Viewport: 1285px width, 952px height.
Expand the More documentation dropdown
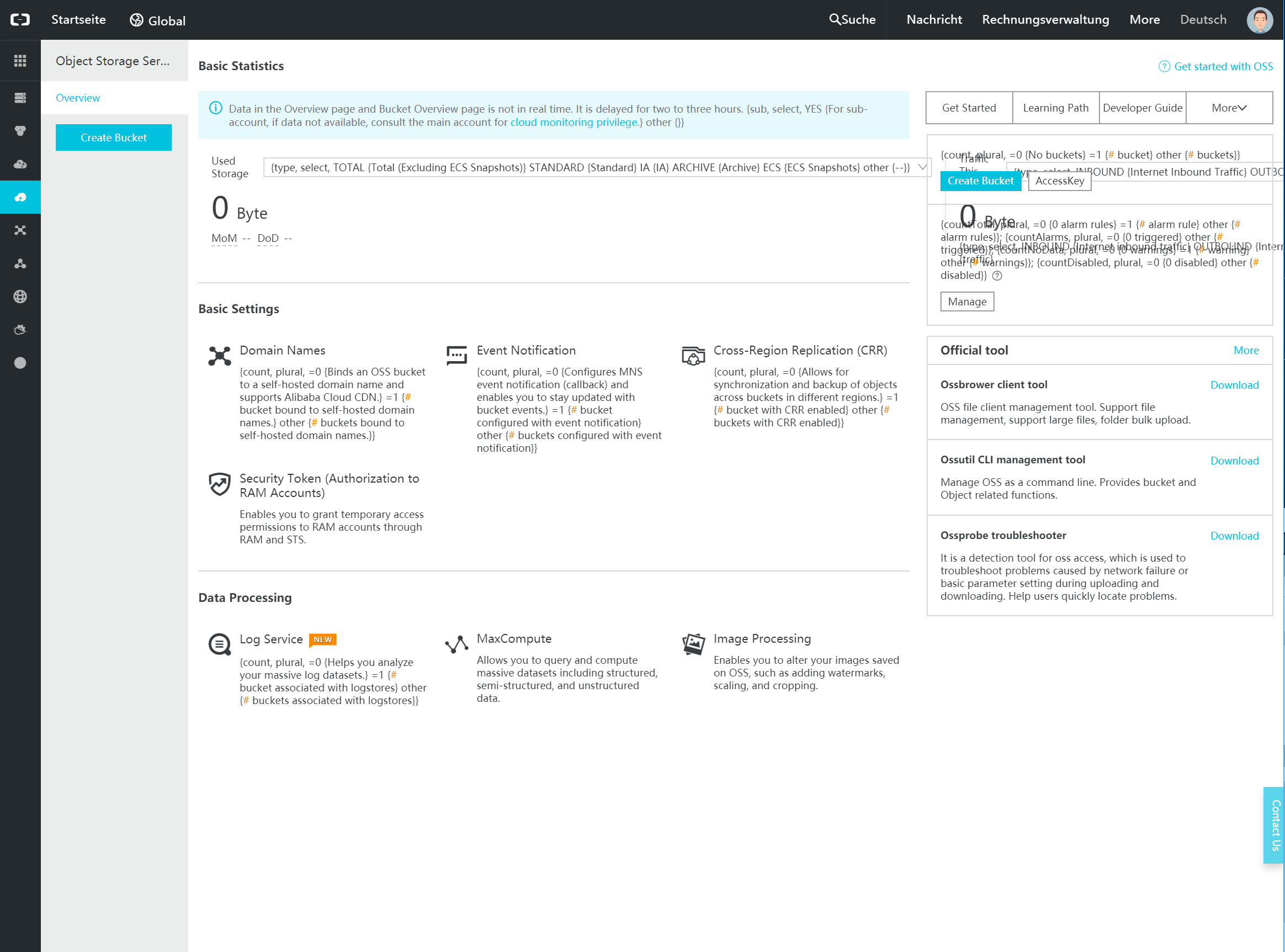(1229, 108)
